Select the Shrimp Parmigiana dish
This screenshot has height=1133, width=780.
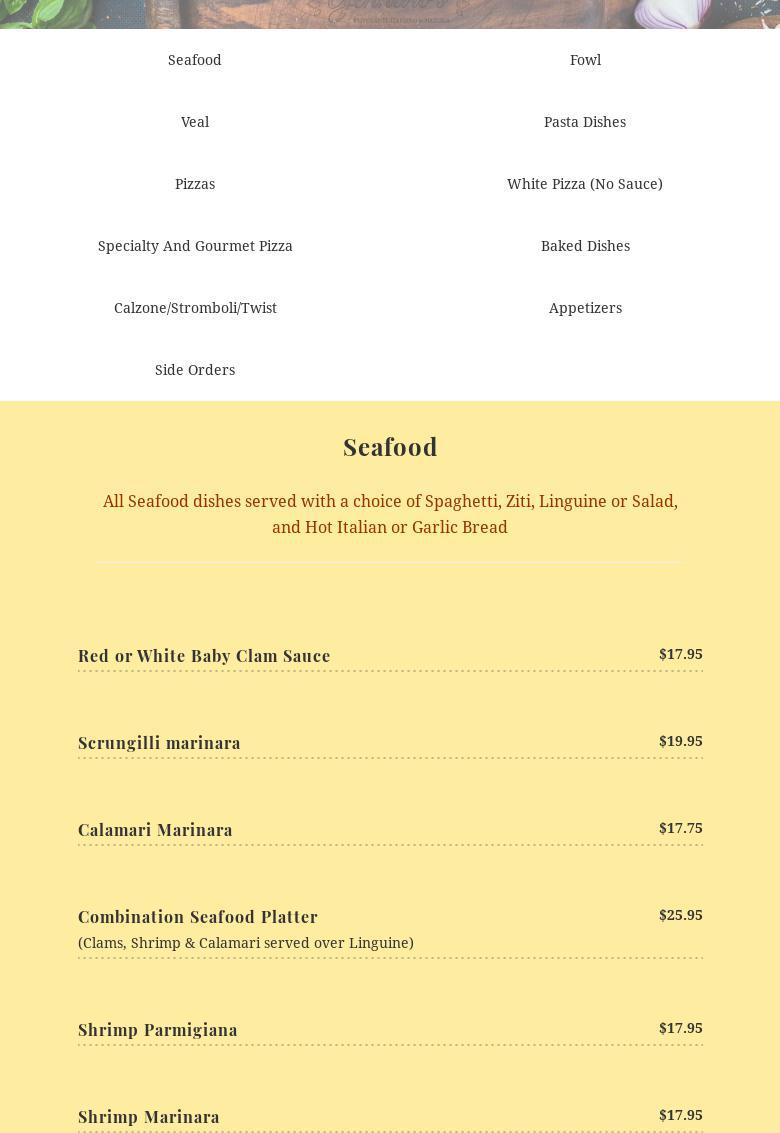pos(158,1030)
